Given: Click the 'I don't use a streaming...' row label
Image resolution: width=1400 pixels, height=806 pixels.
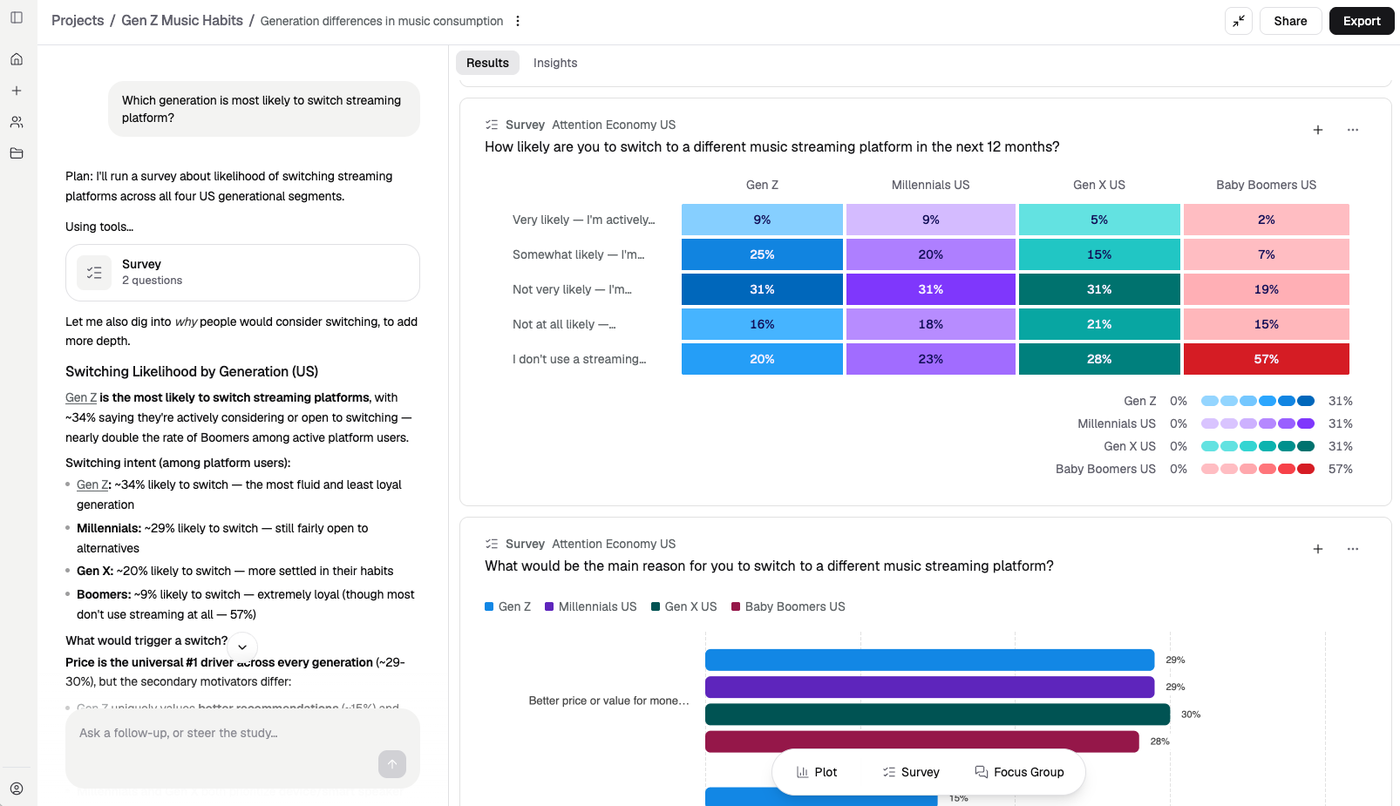Looking at the screenshot, I should click(x=579, y=359).
